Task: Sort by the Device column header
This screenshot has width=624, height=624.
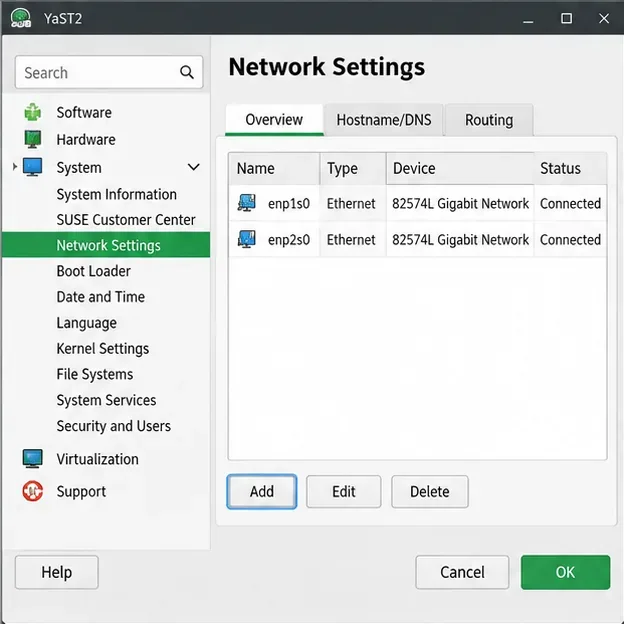Action: tap(460, 168)
